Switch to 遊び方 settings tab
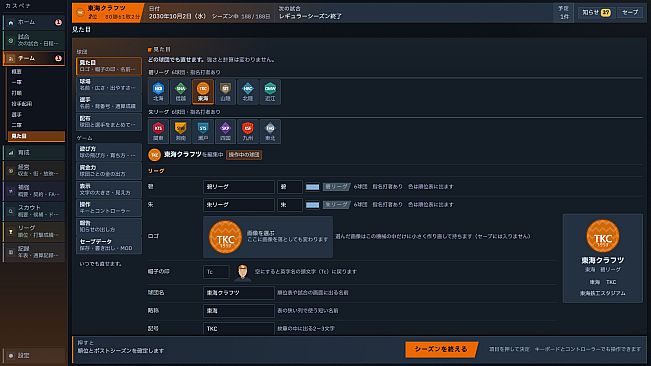This screenshot has height=366, width=651. pos(109,152)
